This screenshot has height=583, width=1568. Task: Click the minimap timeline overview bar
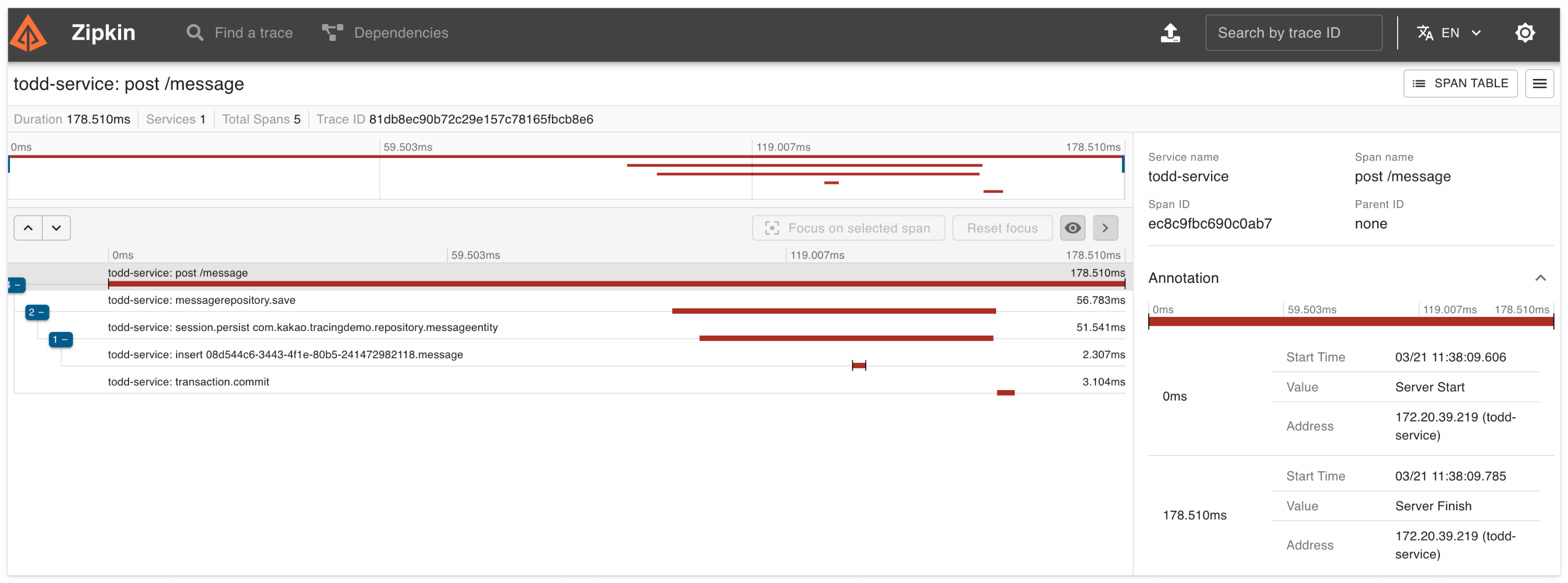565,177
